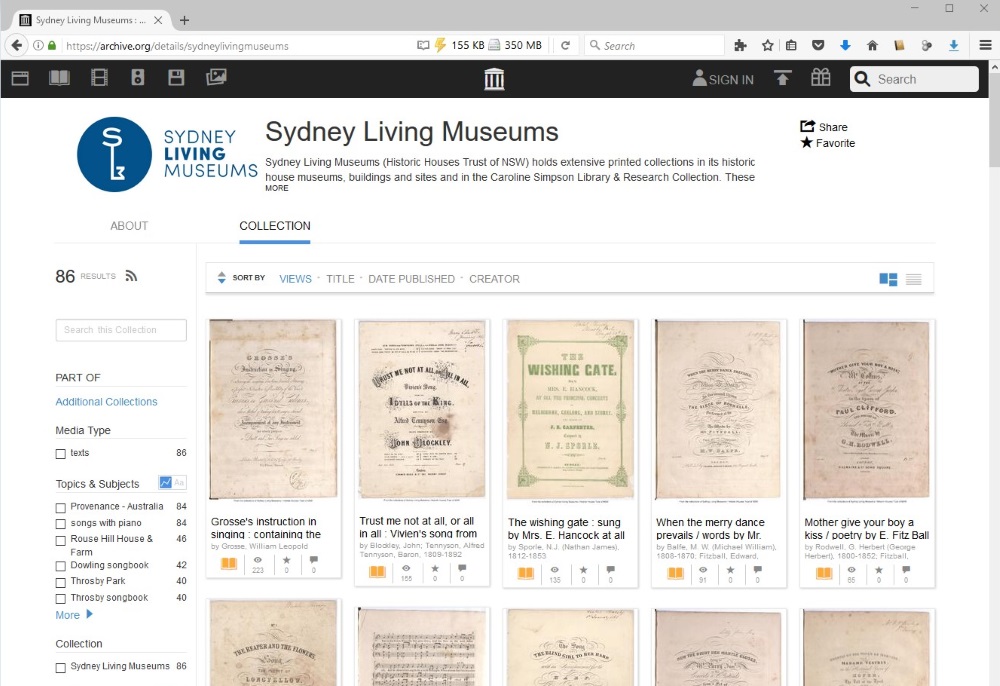Image resolution: width=1000 pixels, height=686 pixels.
Task: Click the RSS feed icon beside results
Action: click(x=131, y=276)
